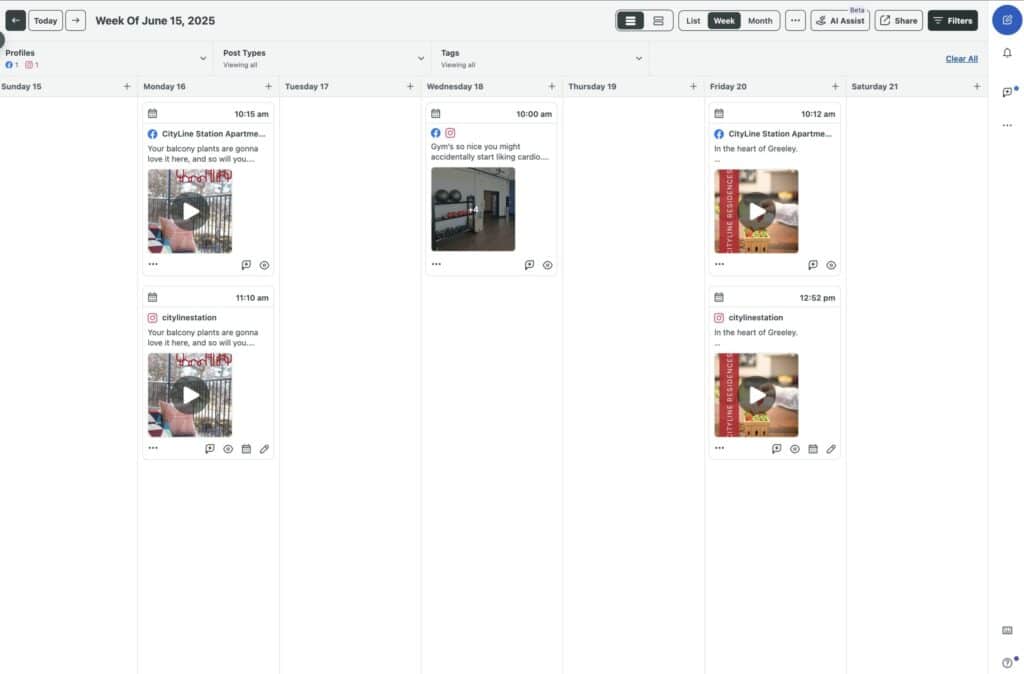Open more options on Friday 12:52 pm post
1024x674 pixels.
click(720, 449)
